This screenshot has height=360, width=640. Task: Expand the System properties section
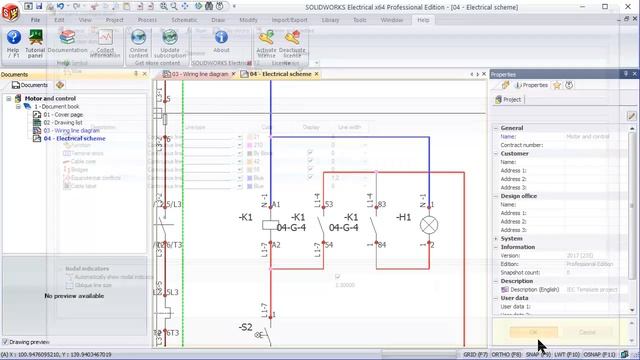pyautogui.click(x=496, y=238)
